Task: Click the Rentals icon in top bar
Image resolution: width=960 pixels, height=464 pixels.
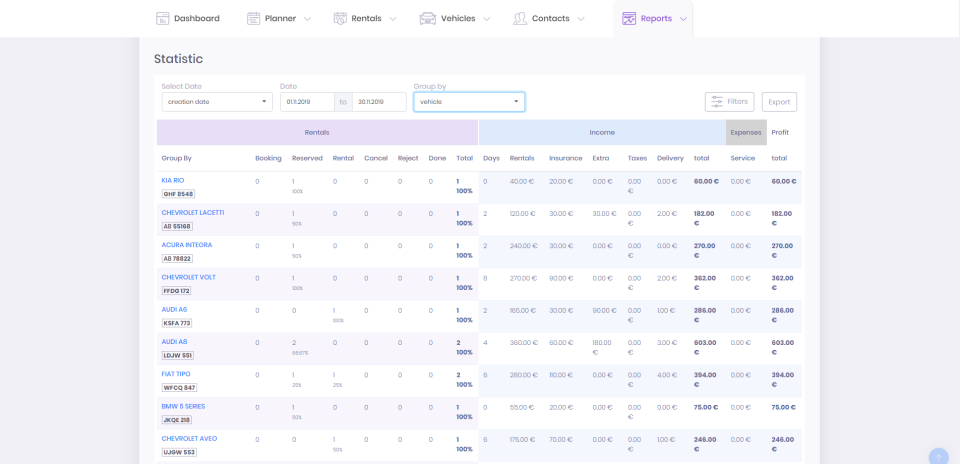Action: tap(340, 18)
